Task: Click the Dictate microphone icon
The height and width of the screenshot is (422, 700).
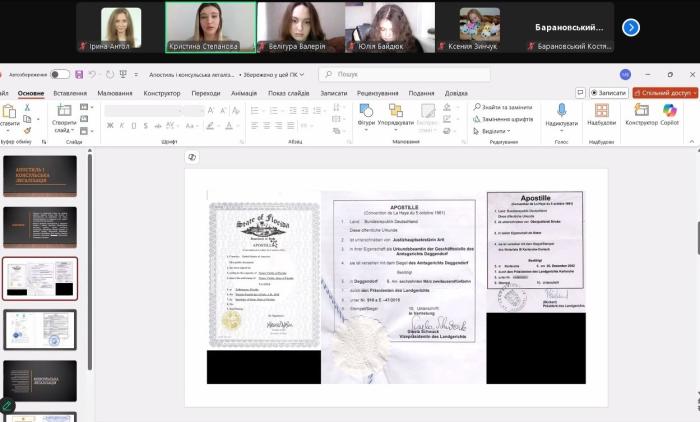Action: 561,110
